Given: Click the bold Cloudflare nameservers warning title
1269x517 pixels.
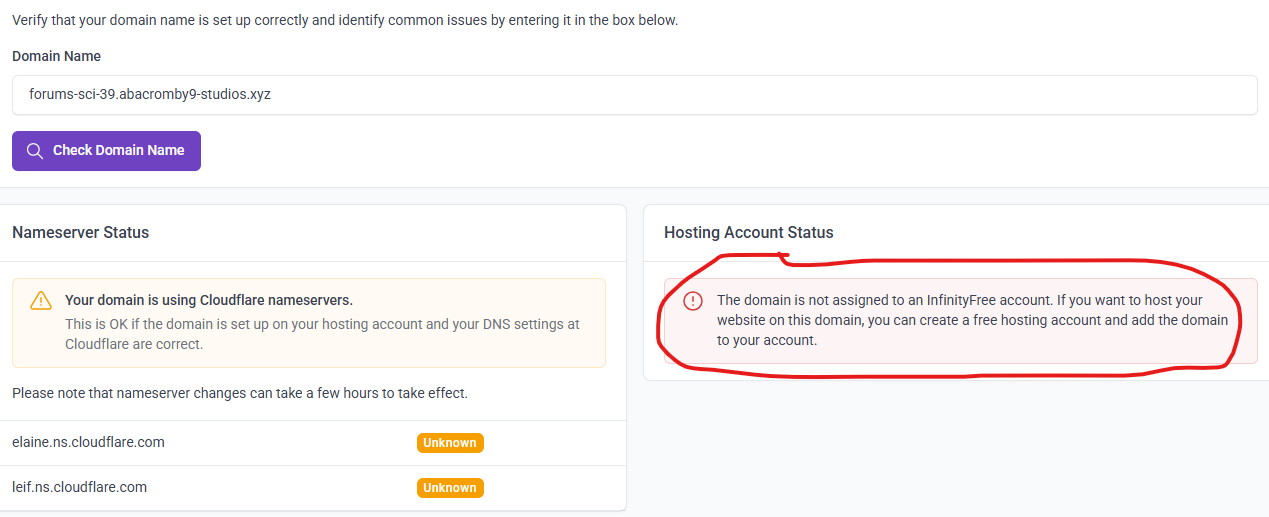Looking at the screenshot, I should 209,300.
